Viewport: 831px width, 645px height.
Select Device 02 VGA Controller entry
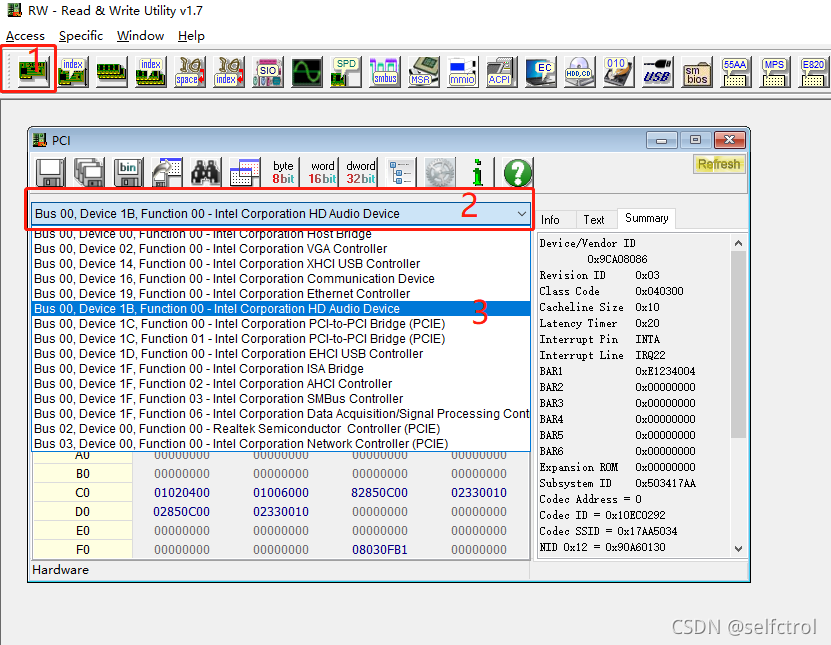coord(281,249)
